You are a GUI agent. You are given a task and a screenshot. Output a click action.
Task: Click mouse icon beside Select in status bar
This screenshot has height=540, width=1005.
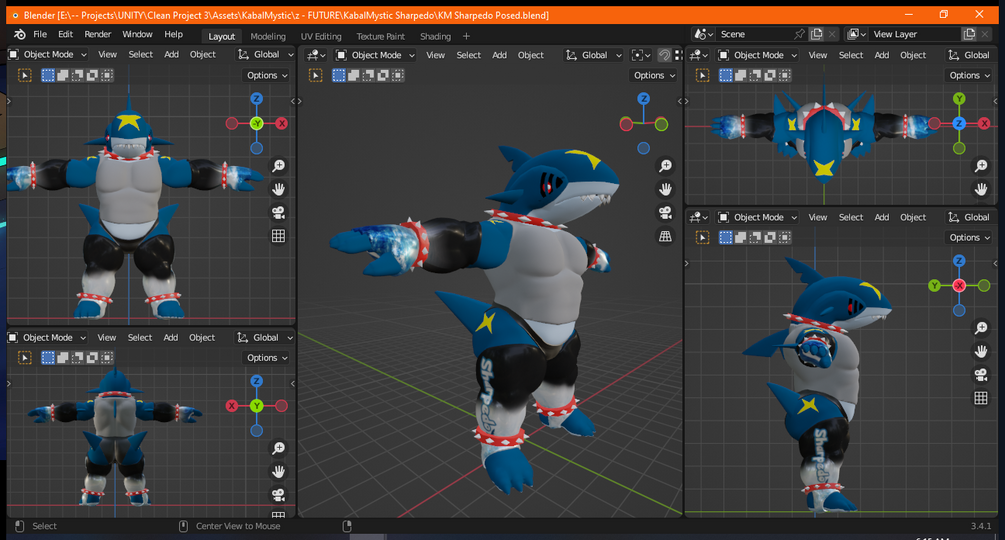tap(19, 526)
